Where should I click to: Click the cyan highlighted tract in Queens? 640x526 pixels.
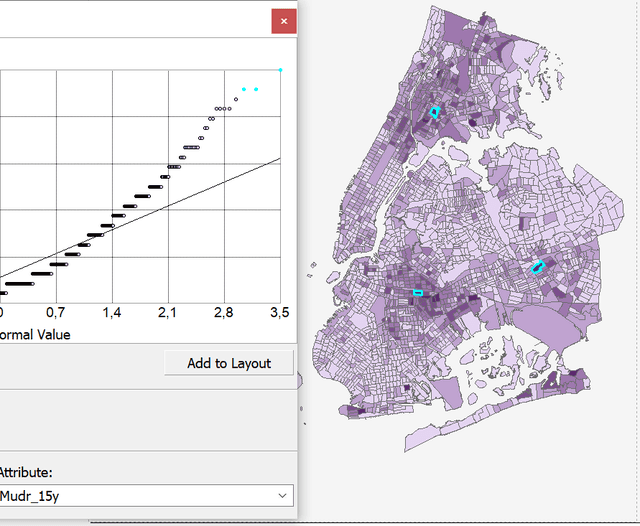tap(538, 267)
